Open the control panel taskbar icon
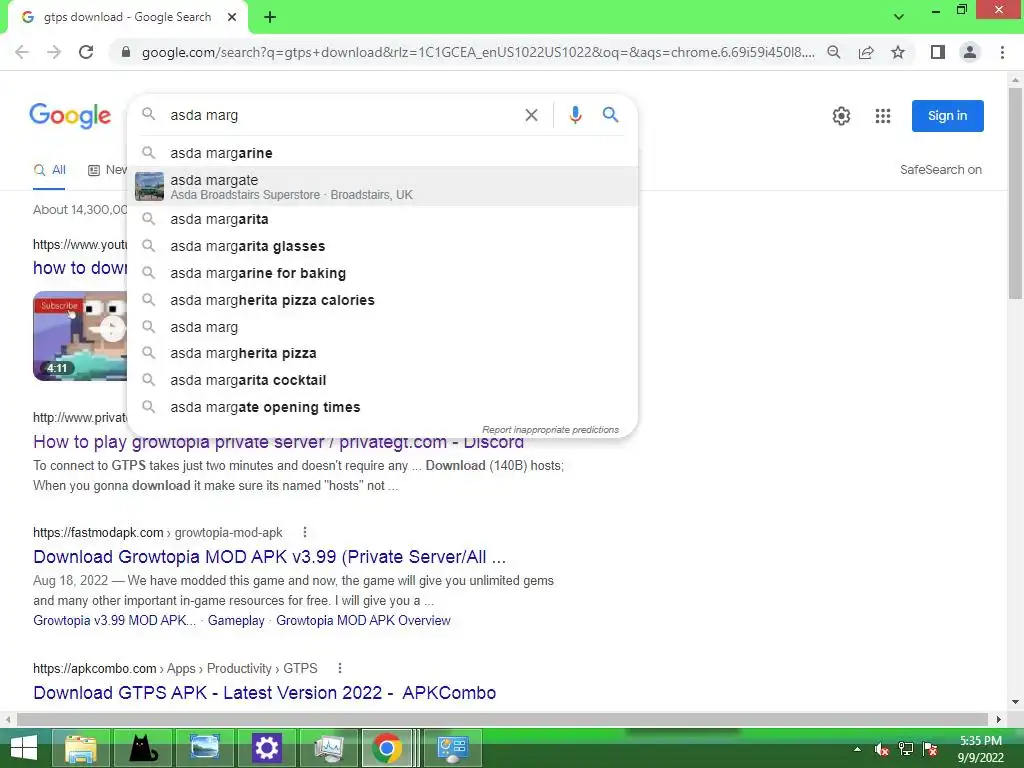The width and height of the screenshot is (1024, 768). pyautogui.click(x=453, y=748)
